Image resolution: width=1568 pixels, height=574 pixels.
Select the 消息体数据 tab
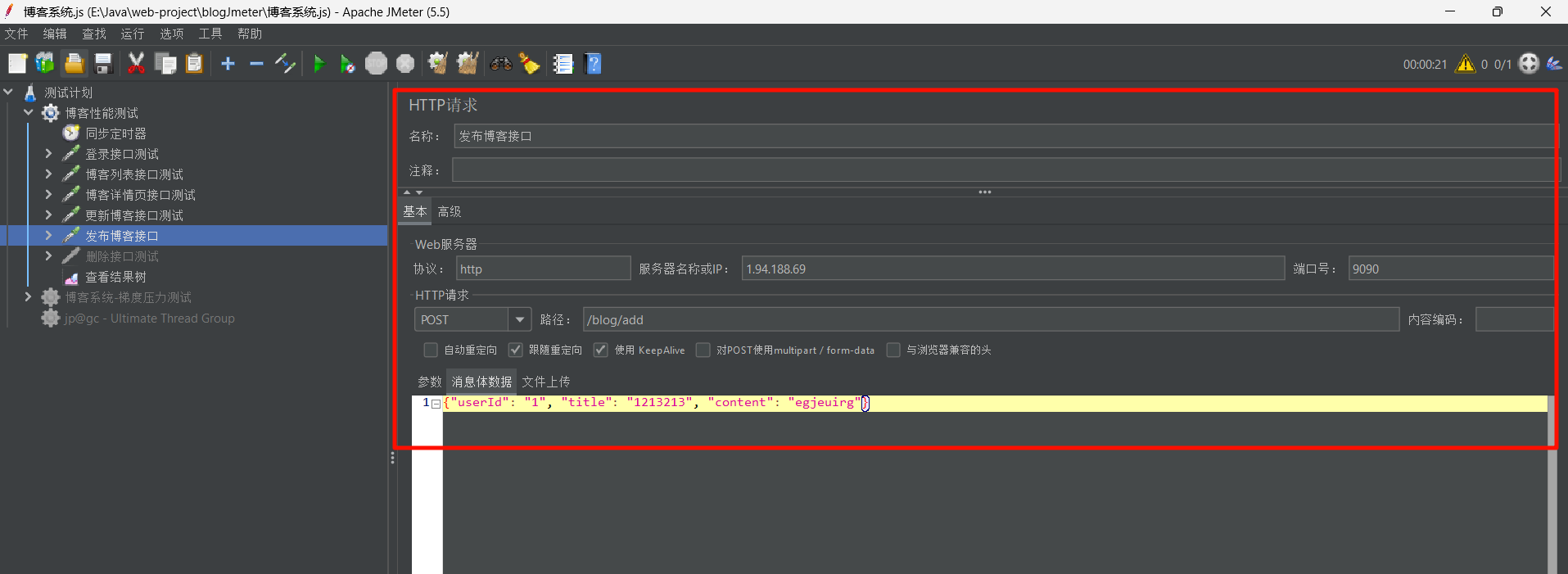click(481, 382)
